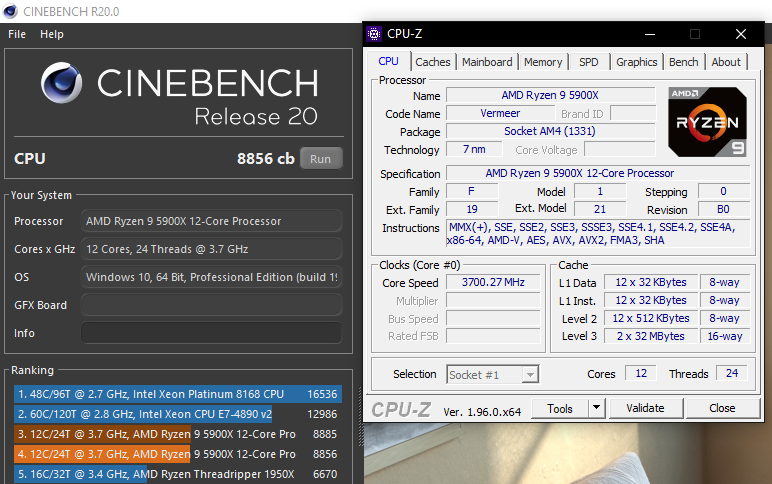This screenshot has height=484, width=772.
Task: Click the Core Speed value 3700.27 MHz
Action: point(493,282)
